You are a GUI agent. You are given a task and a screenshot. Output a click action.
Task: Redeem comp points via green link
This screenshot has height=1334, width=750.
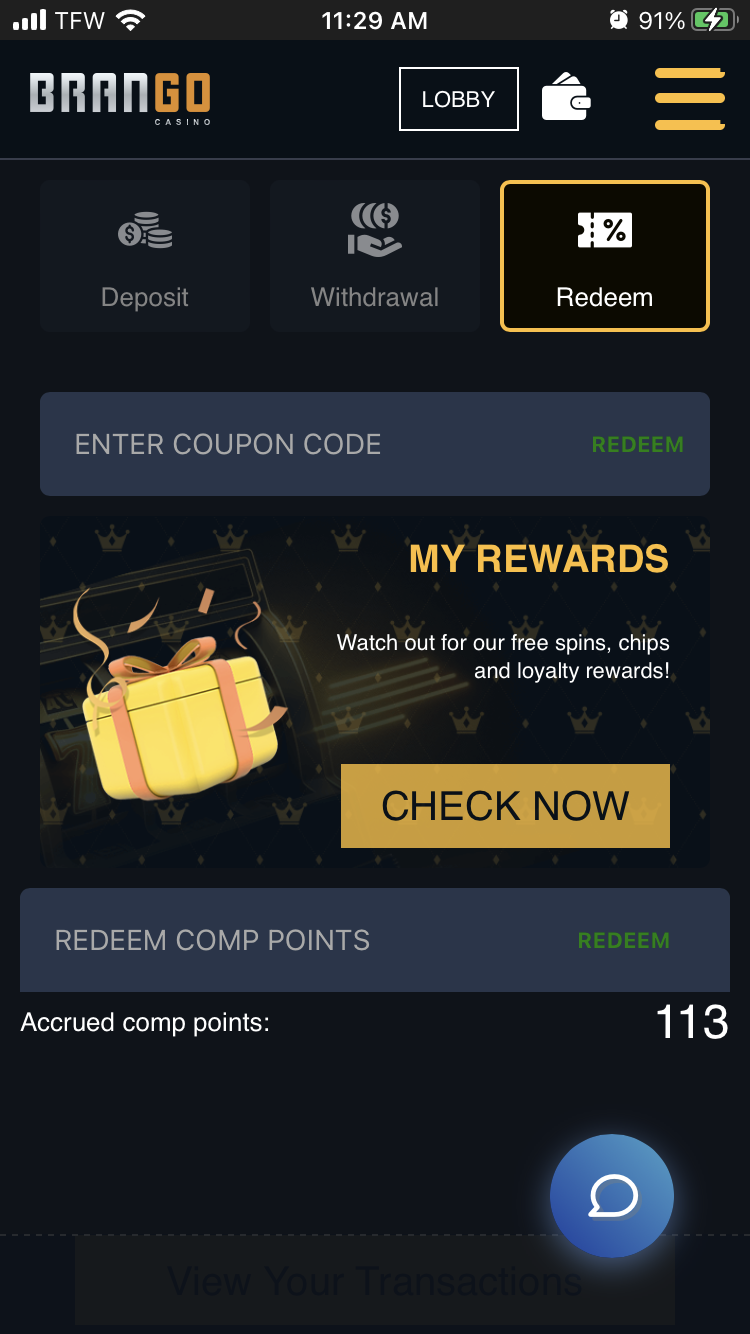(624, 941)
